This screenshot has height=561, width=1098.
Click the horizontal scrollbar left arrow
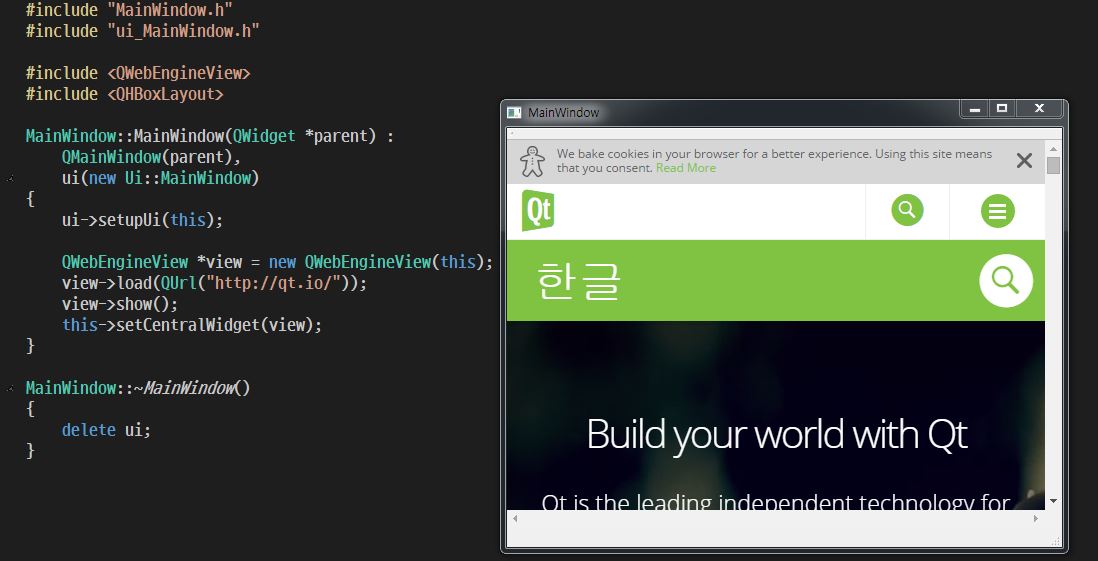click(x=516, y=518)
